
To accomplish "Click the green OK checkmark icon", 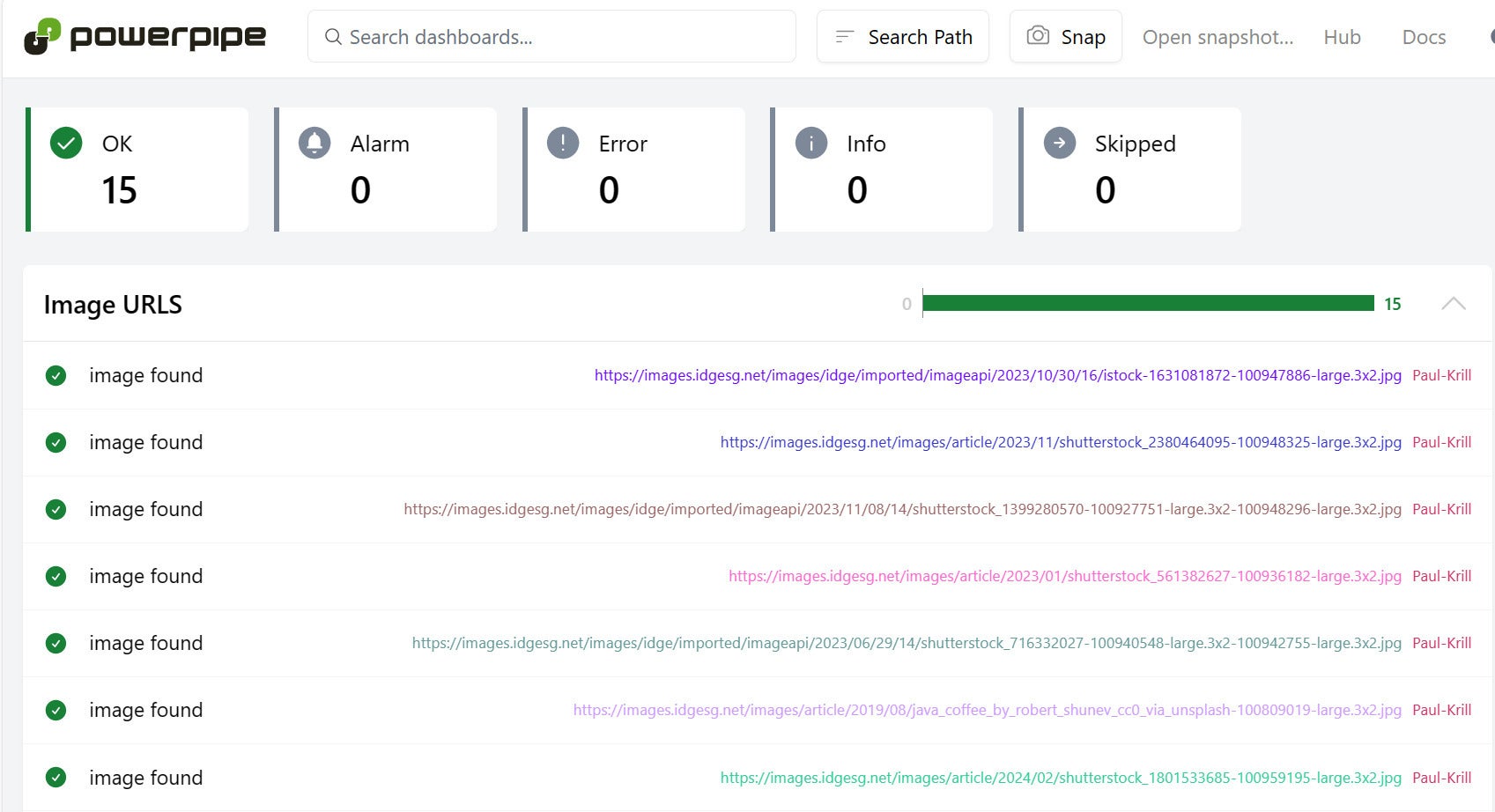I will click(x=66, y=143).
